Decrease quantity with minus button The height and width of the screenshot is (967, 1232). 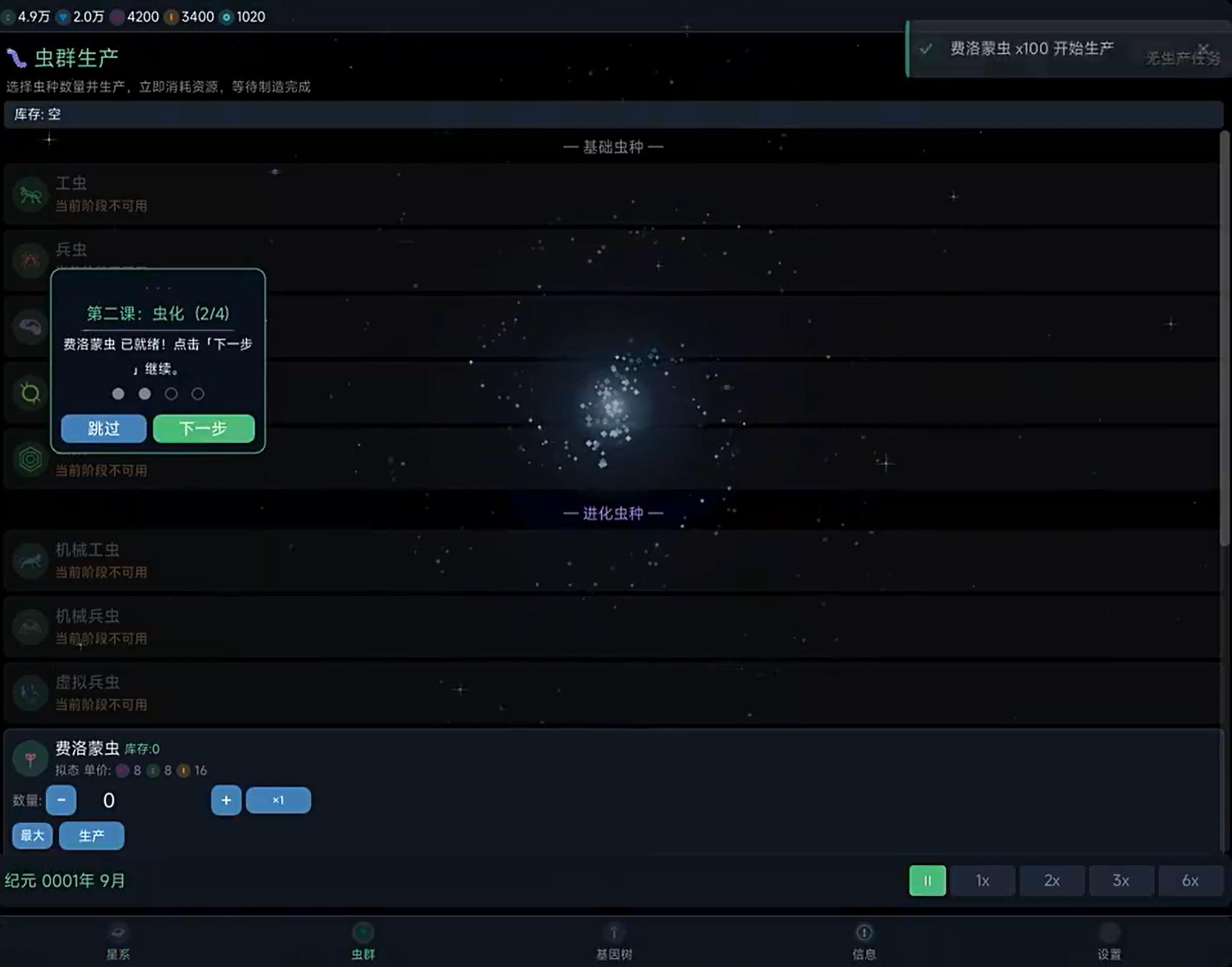tap(61, 800)
